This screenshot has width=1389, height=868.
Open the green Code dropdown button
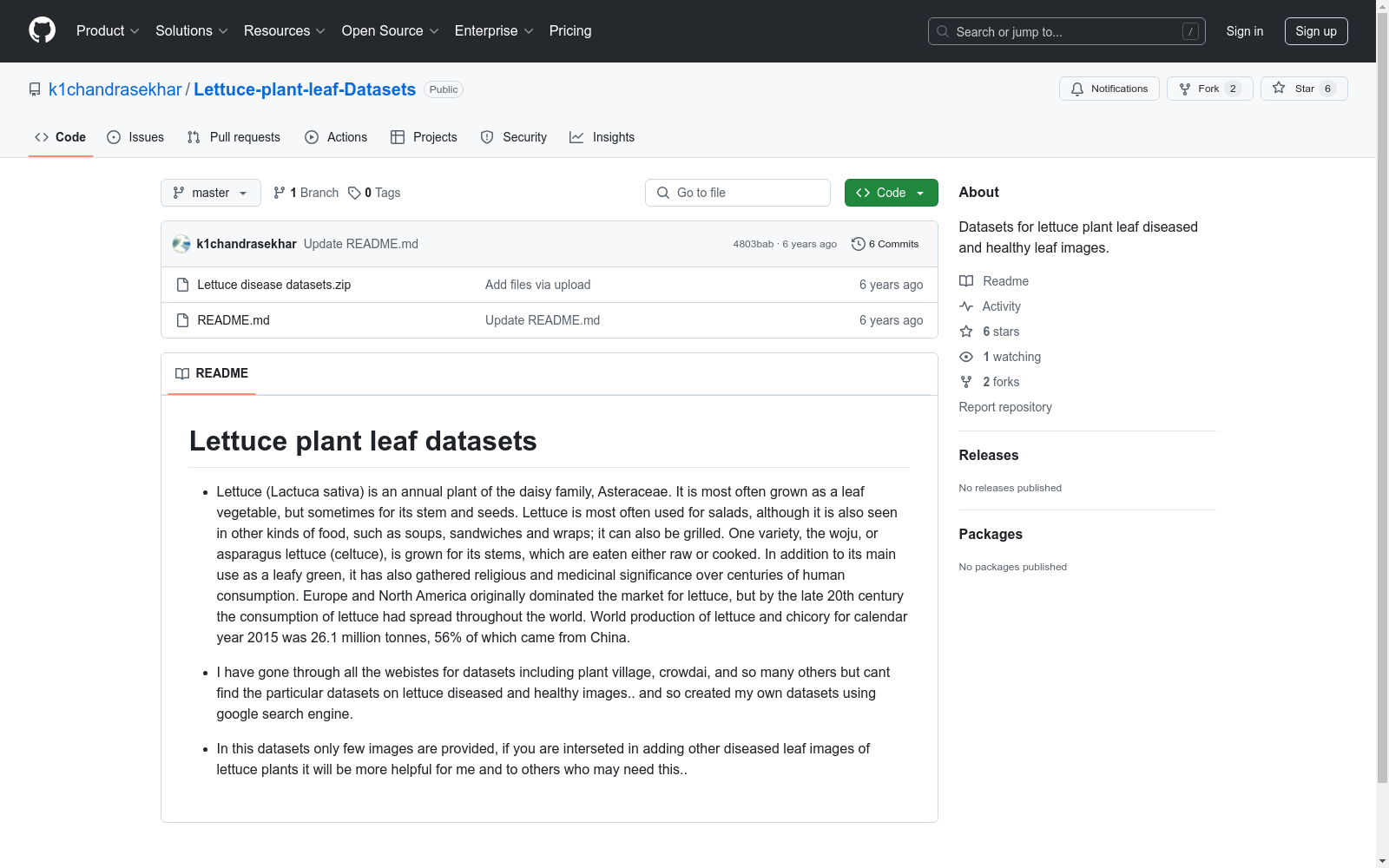pos(891,193)
